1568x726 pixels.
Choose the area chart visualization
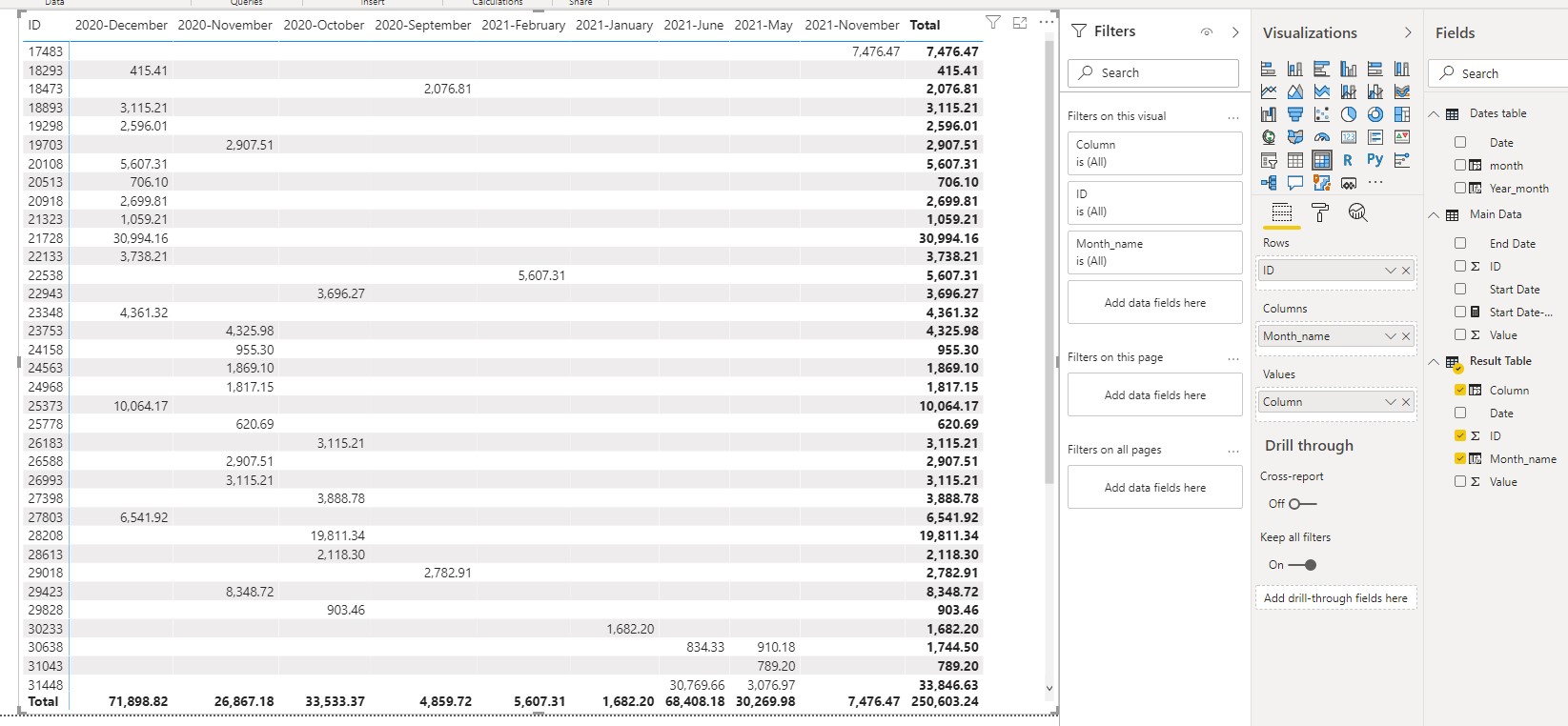1295,91
